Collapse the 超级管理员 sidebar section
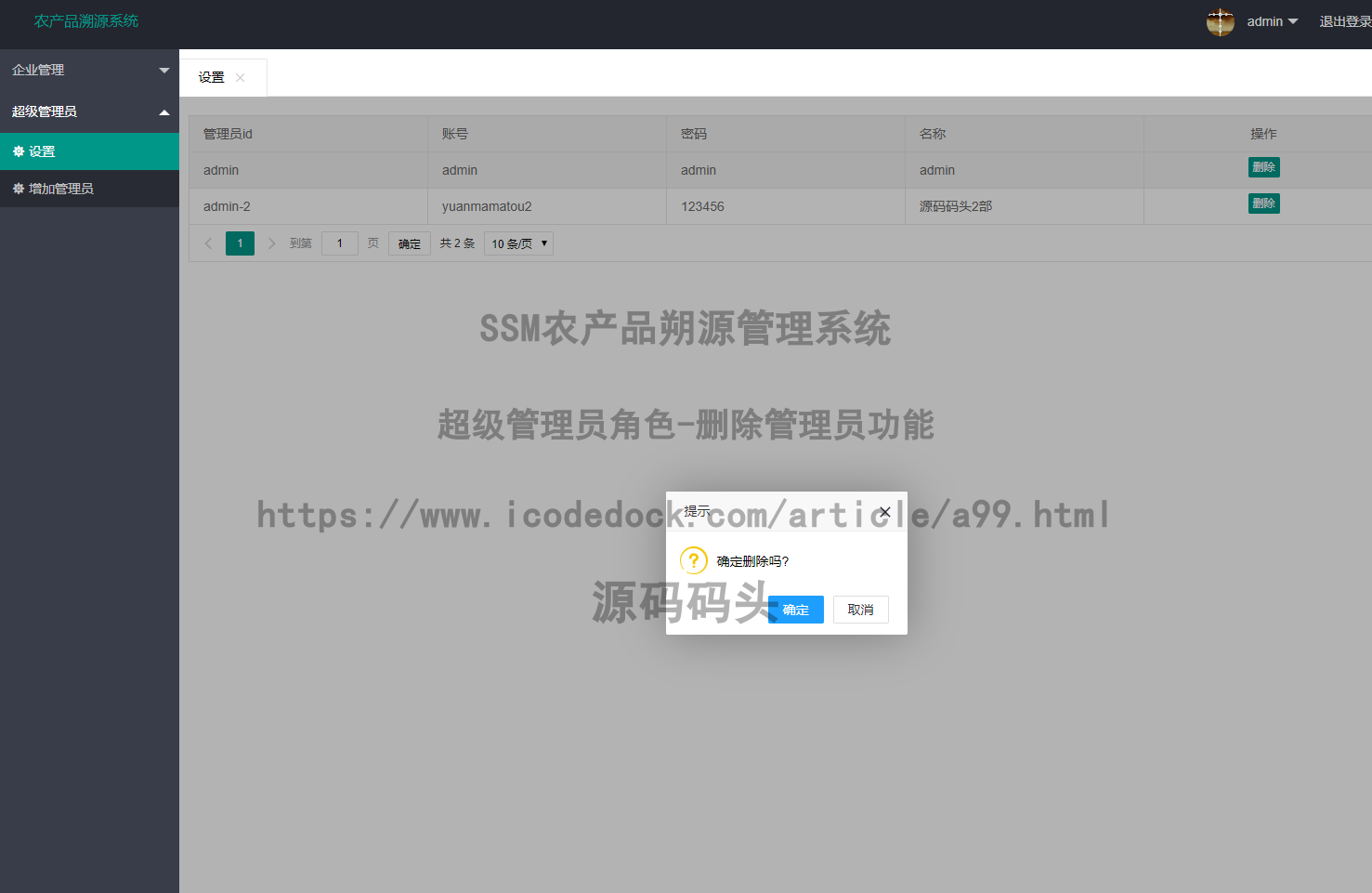Viewport: 1372px width, 893px height. coord(89,111)
